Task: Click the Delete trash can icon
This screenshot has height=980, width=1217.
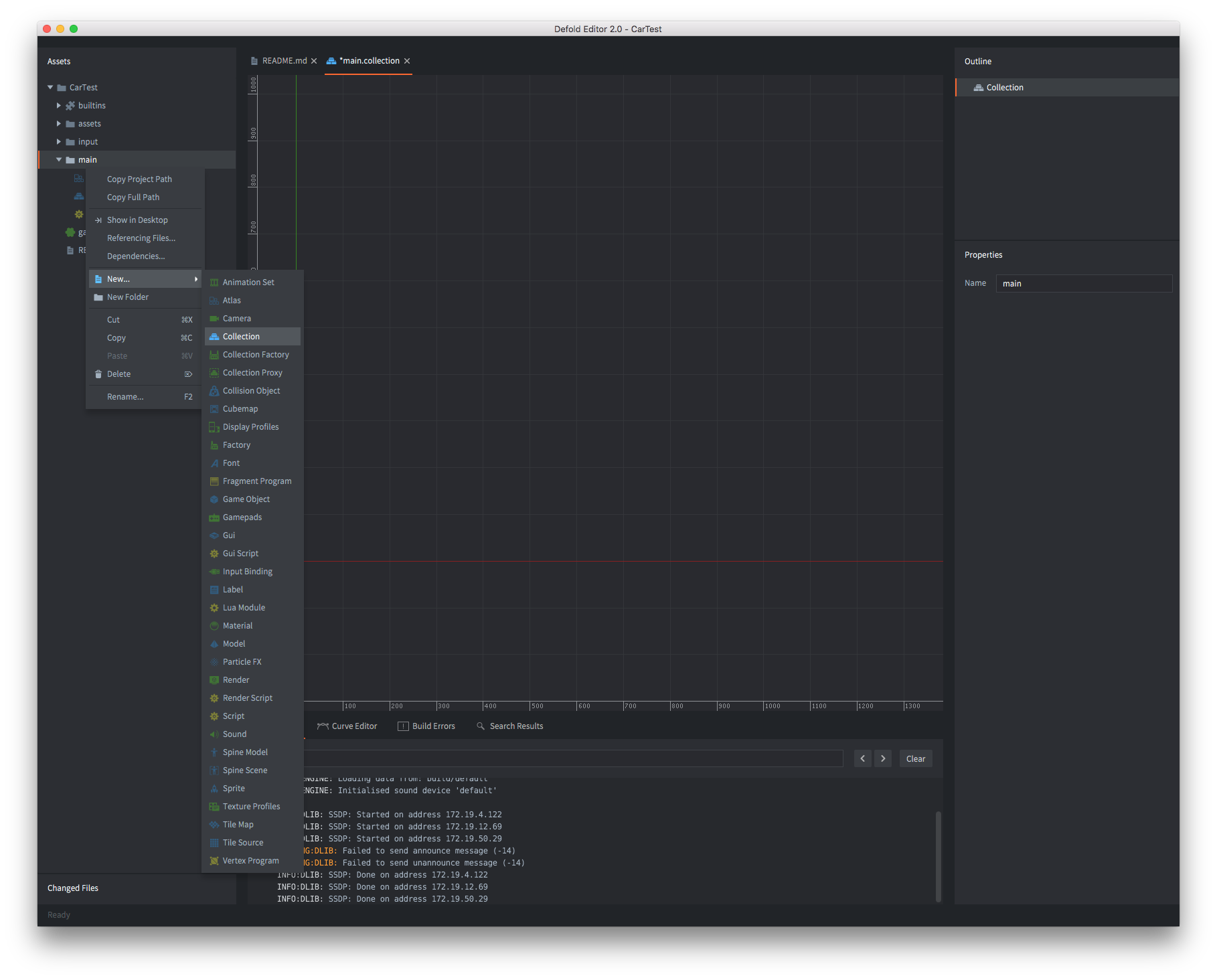Action: 98,374
